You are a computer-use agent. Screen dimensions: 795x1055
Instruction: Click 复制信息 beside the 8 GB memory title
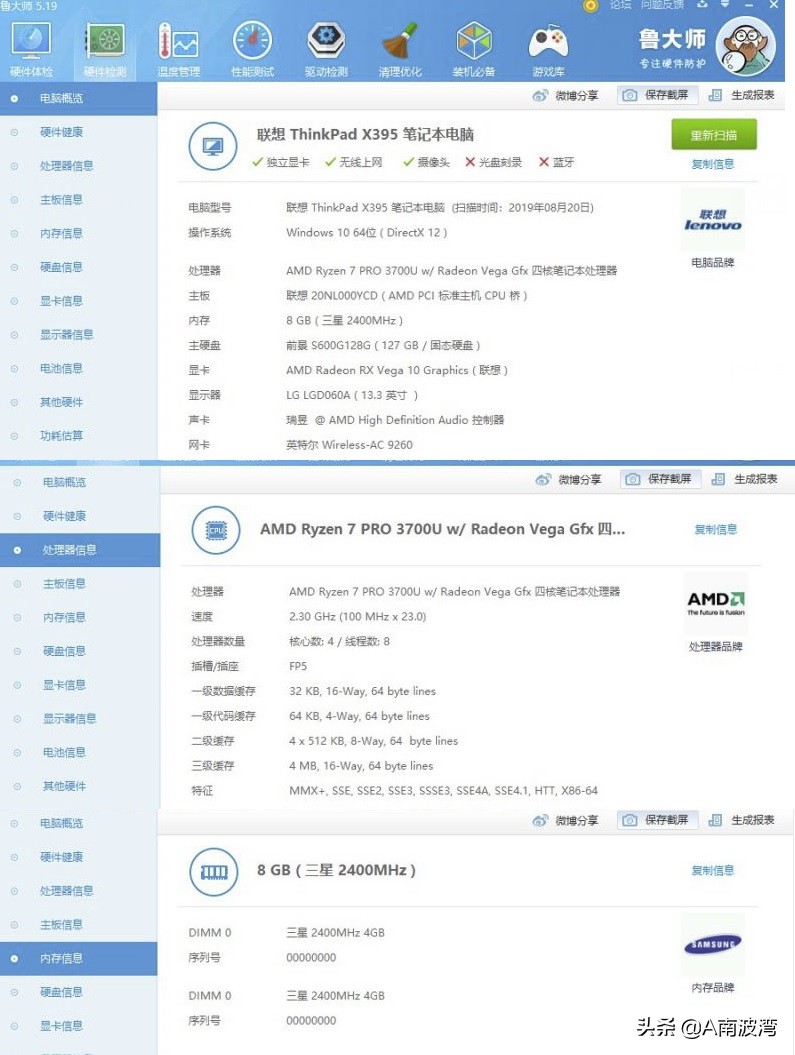713,870
